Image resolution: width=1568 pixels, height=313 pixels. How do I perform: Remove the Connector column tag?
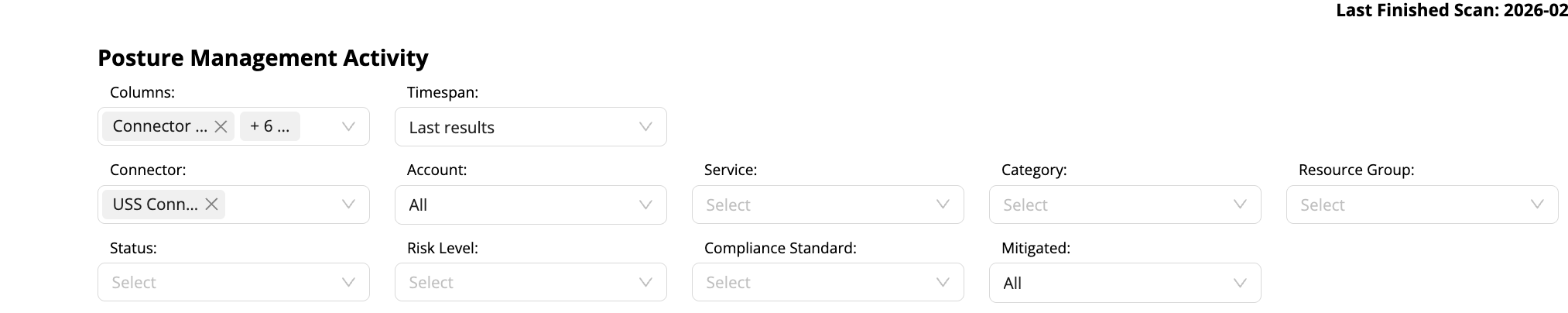(221, 126)
